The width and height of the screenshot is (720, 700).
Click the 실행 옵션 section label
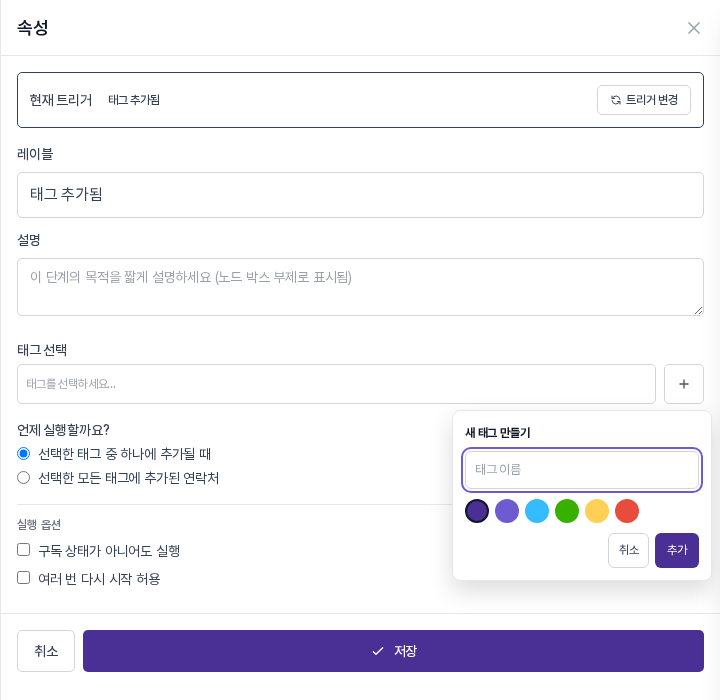click(x=39, y=525)
